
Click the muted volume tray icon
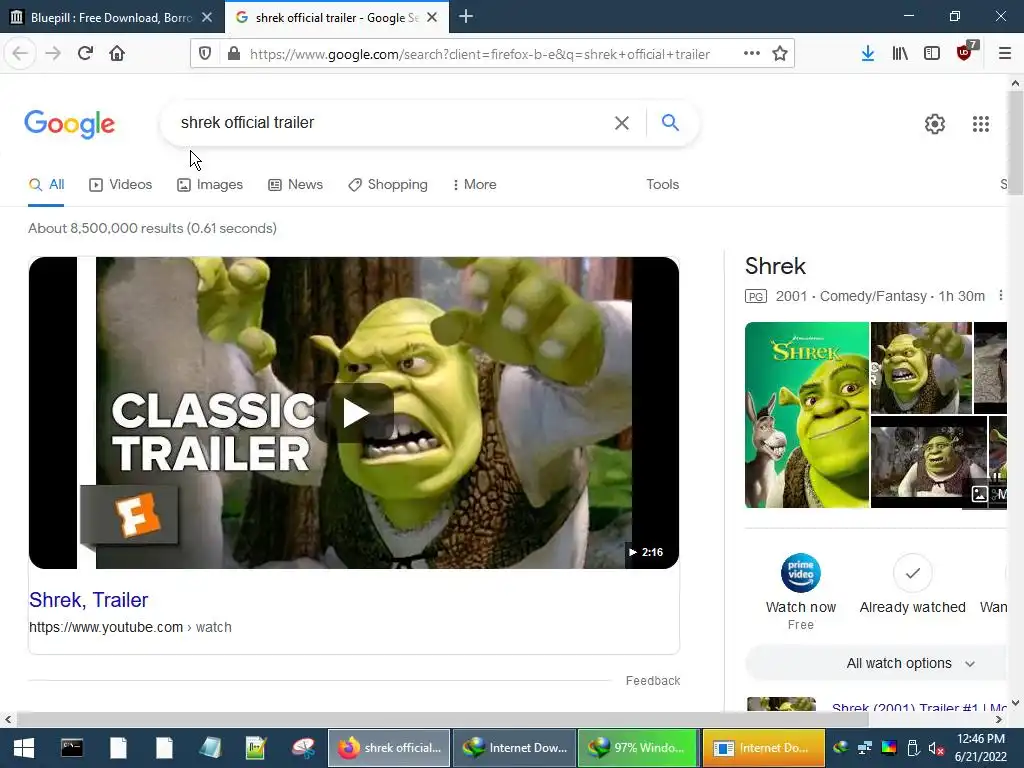pyautogui.click(x=936, y=748)
